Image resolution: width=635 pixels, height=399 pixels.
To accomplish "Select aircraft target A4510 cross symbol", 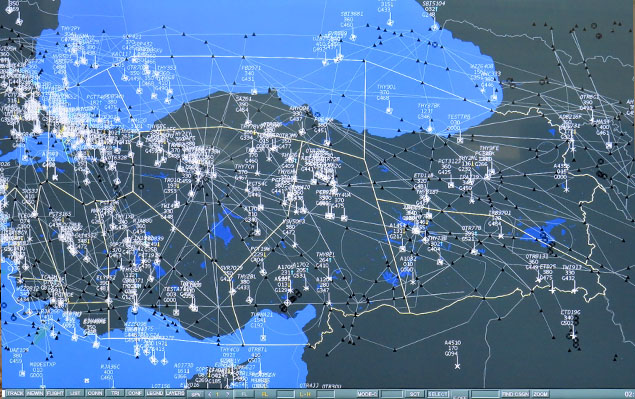I will (457, 366).
